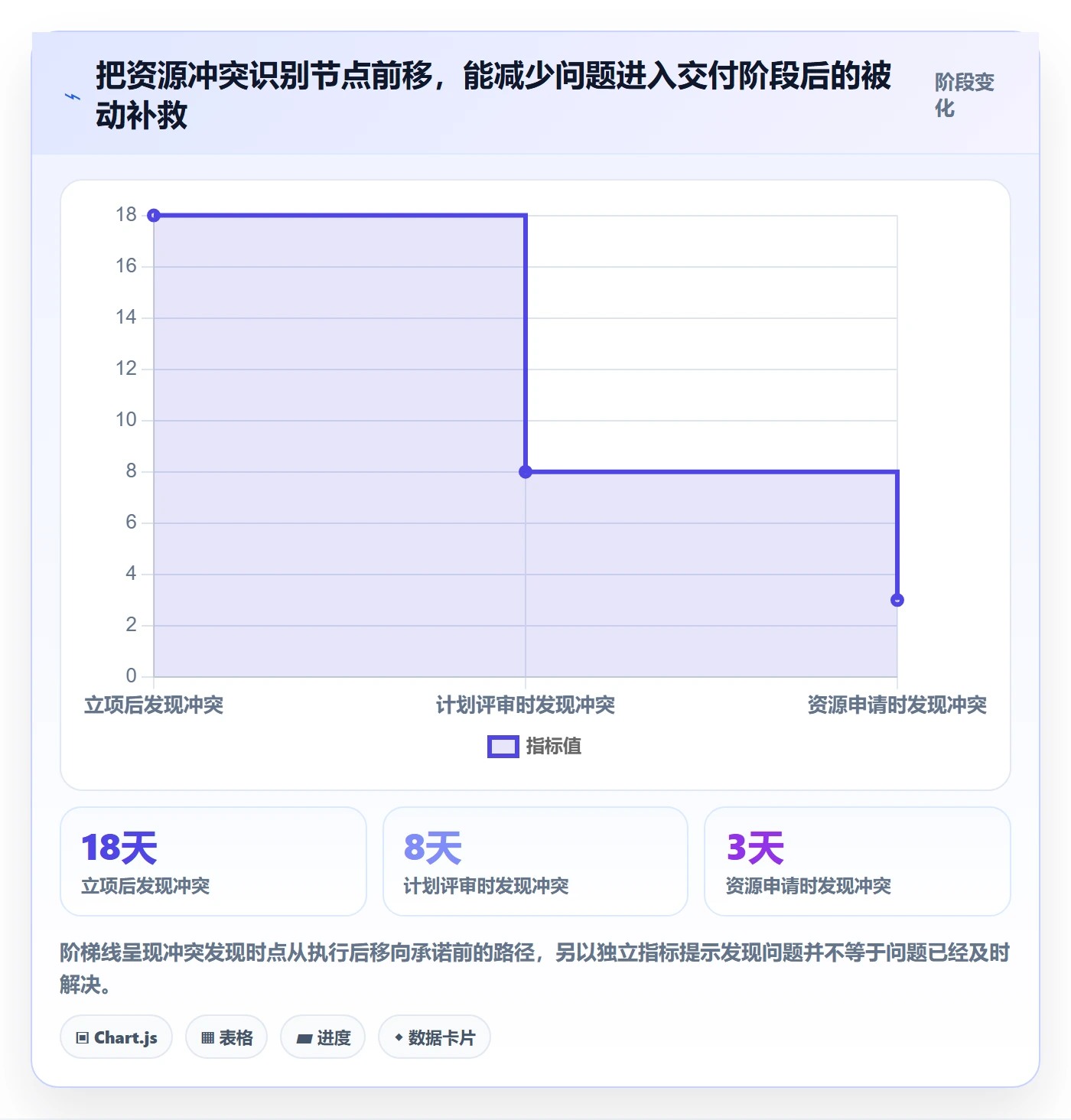Click the y-axis label 10

click(x=126, y=420)
